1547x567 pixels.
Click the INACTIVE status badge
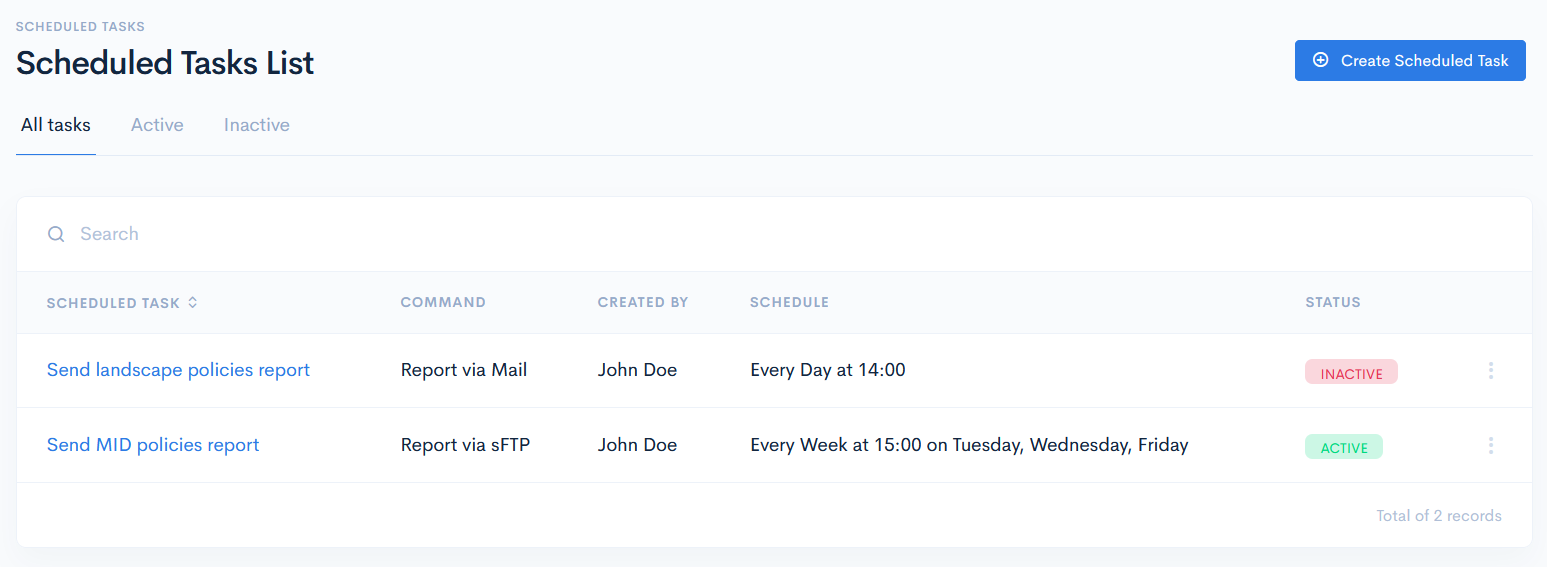pos(1351,373)
